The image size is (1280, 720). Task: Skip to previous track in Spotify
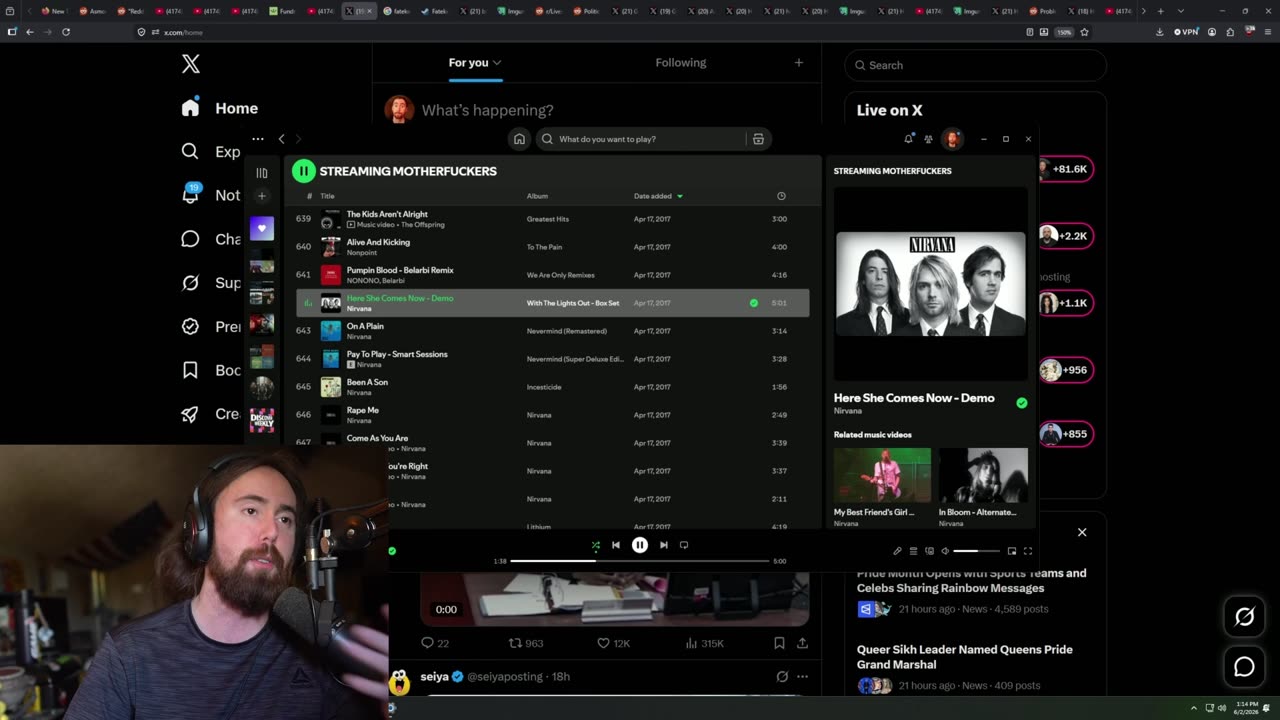click(x=616, y=545)
